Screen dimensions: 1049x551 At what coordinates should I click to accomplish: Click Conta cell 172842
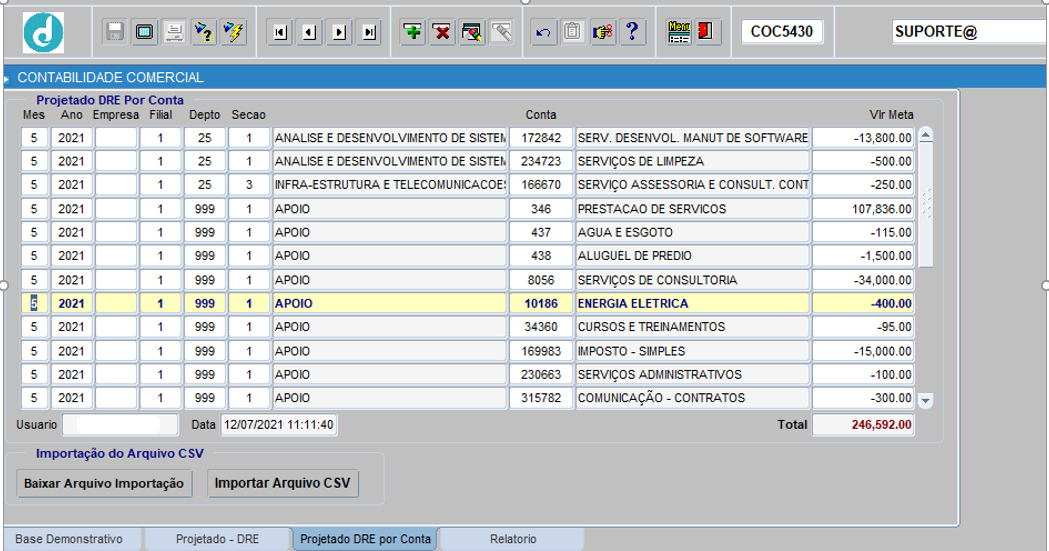pyautogui.click(x=541, y=138)
